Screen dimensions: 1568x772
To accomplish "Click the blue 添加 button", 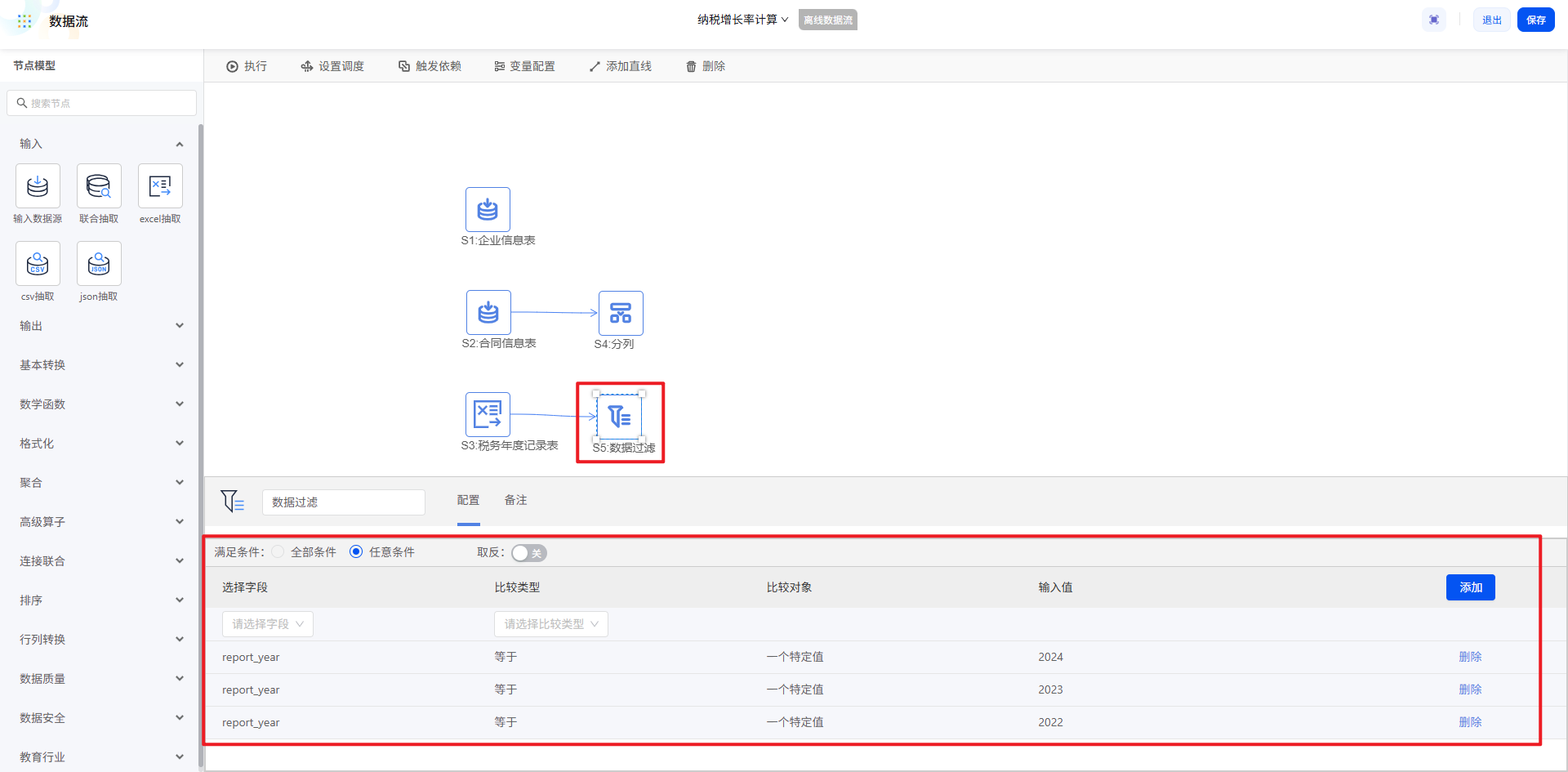I will (x=1470, y=587).
